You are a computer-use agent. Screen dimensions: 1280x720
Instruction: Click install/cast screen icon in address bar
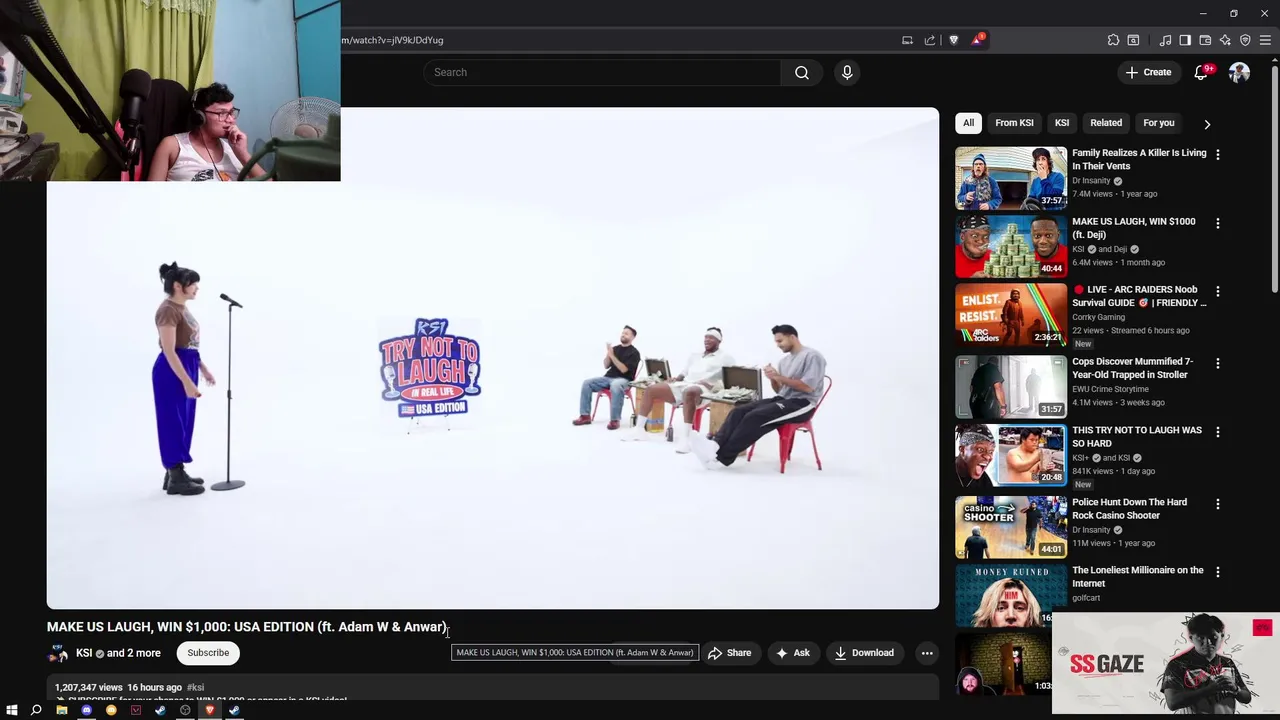tap(907, 40)
